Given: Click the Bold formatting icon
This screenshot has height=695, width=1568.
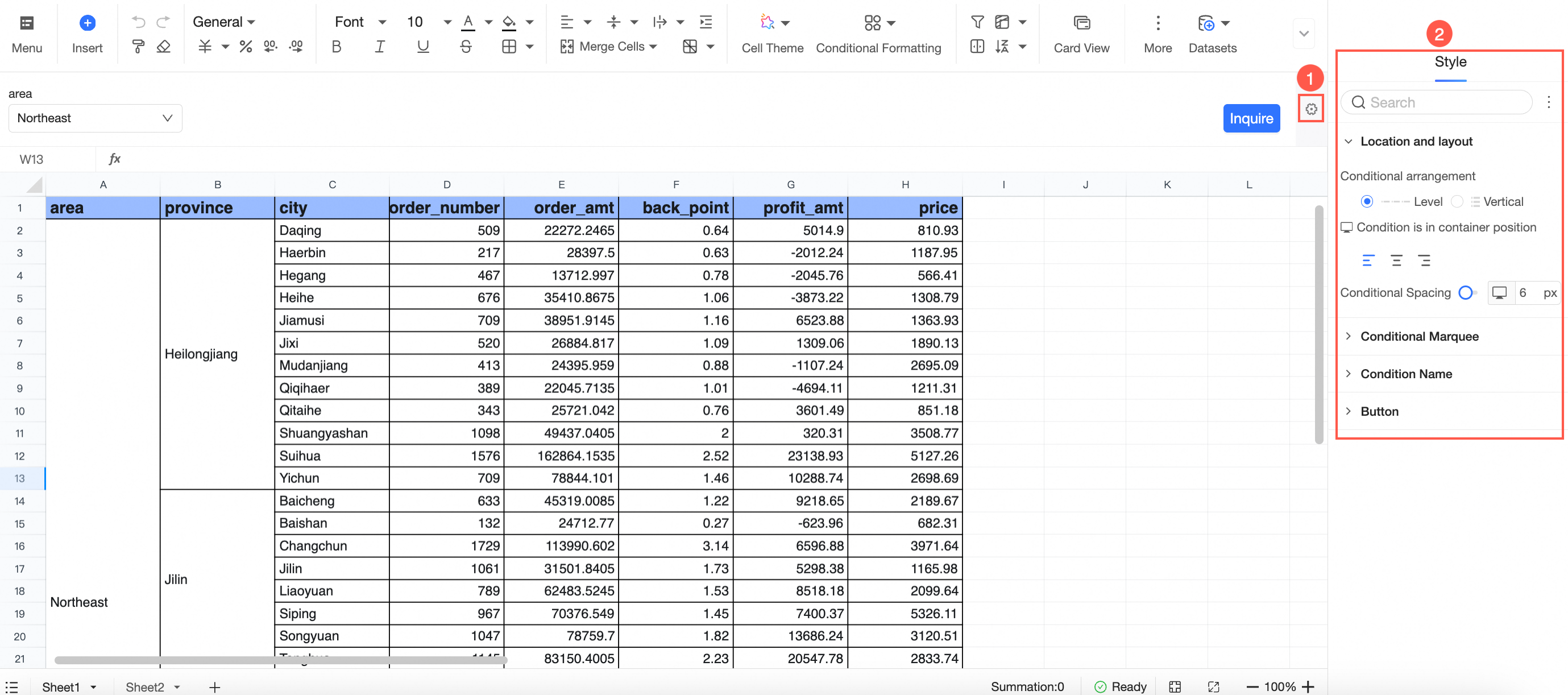Looking at the screenshot, I should pos(336,46).
